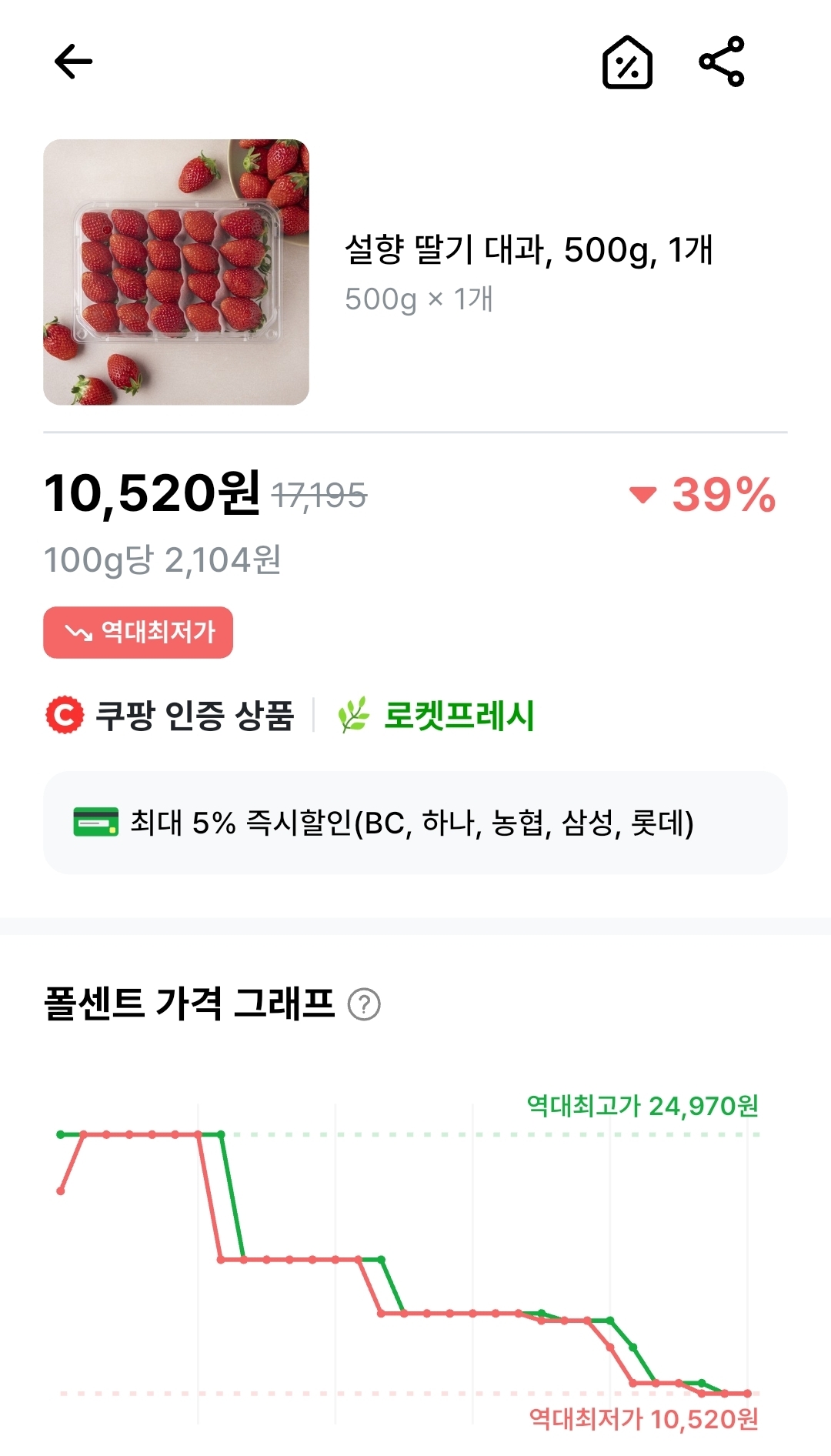Viewport: 831px width, 1456px height.
Task: Open the discount home icon
Action: pos(627,62)
